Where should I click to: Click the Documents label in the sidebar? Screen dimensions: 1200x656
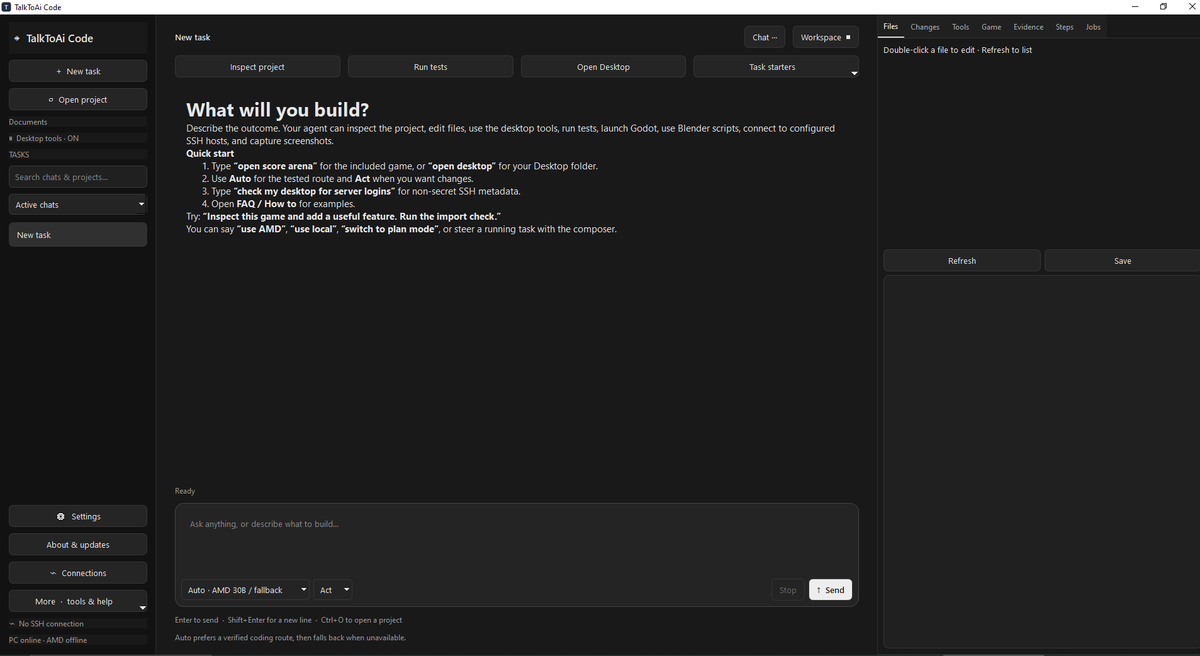pos(28,122)
